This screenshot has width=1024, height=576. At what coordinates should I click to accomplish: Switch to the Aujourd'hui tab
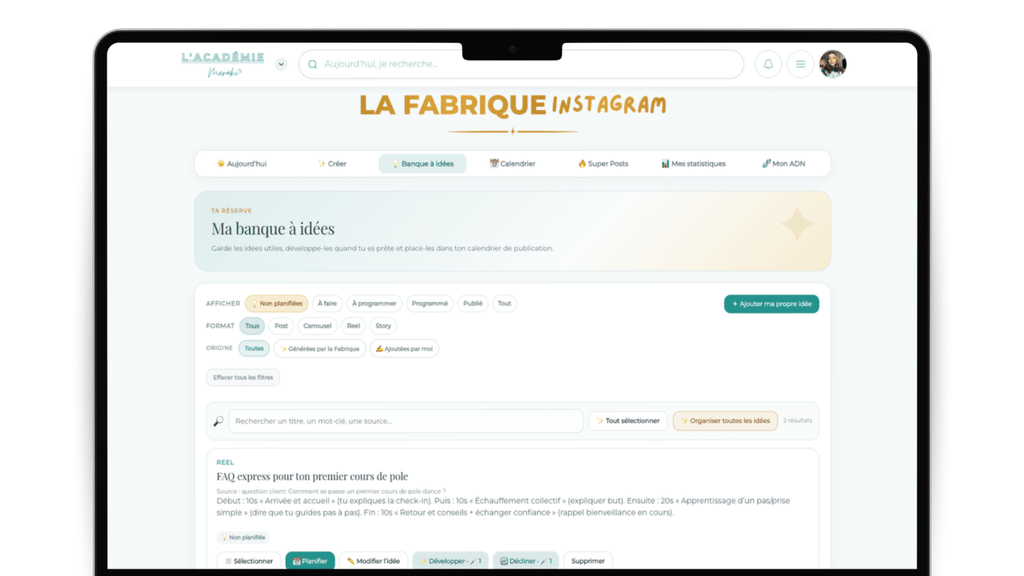point(242,164)
